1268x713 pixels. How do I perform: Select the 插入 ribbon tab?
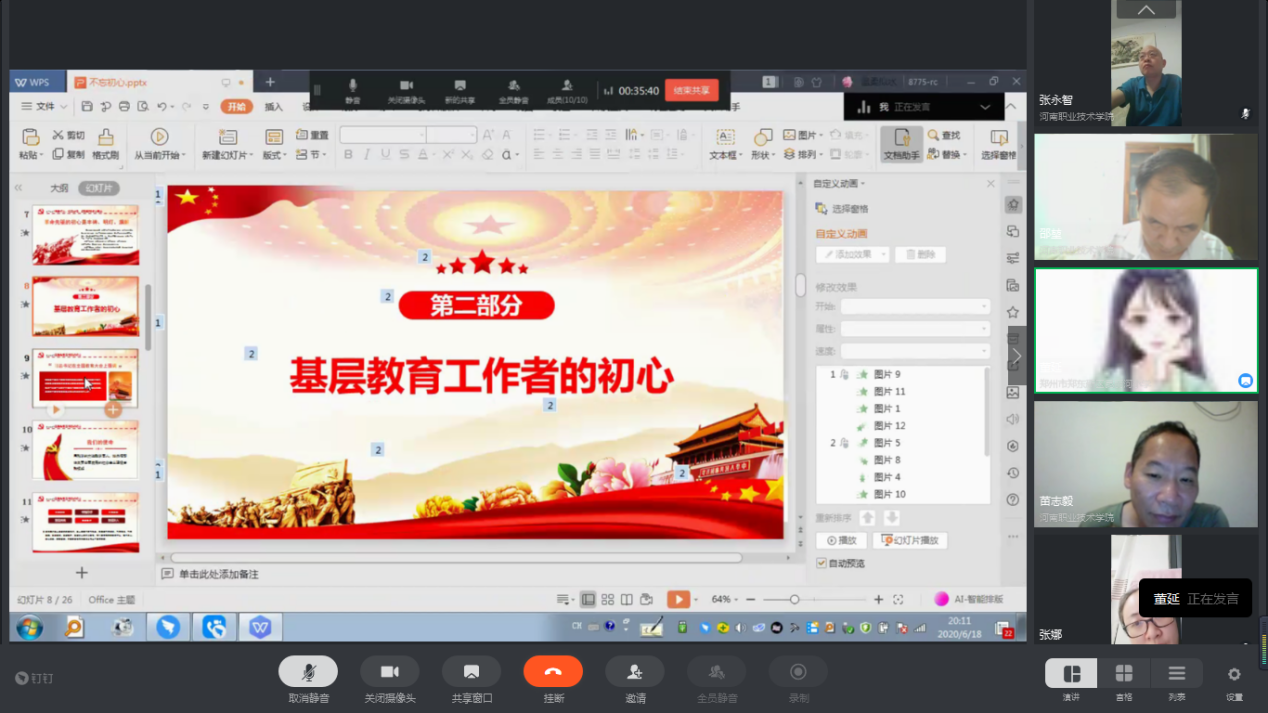click(274, 106)
